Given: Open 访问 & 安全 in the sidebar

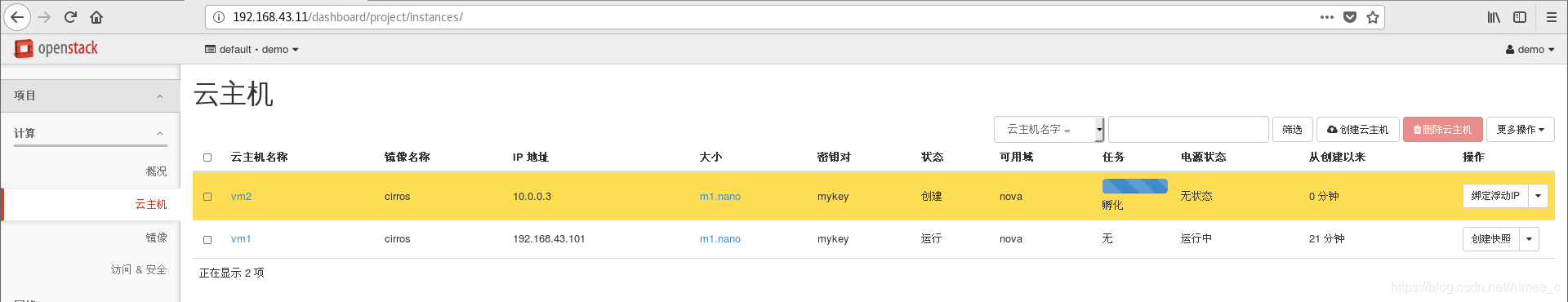Looking at the screenshot, I should click(x=139, y=269).
